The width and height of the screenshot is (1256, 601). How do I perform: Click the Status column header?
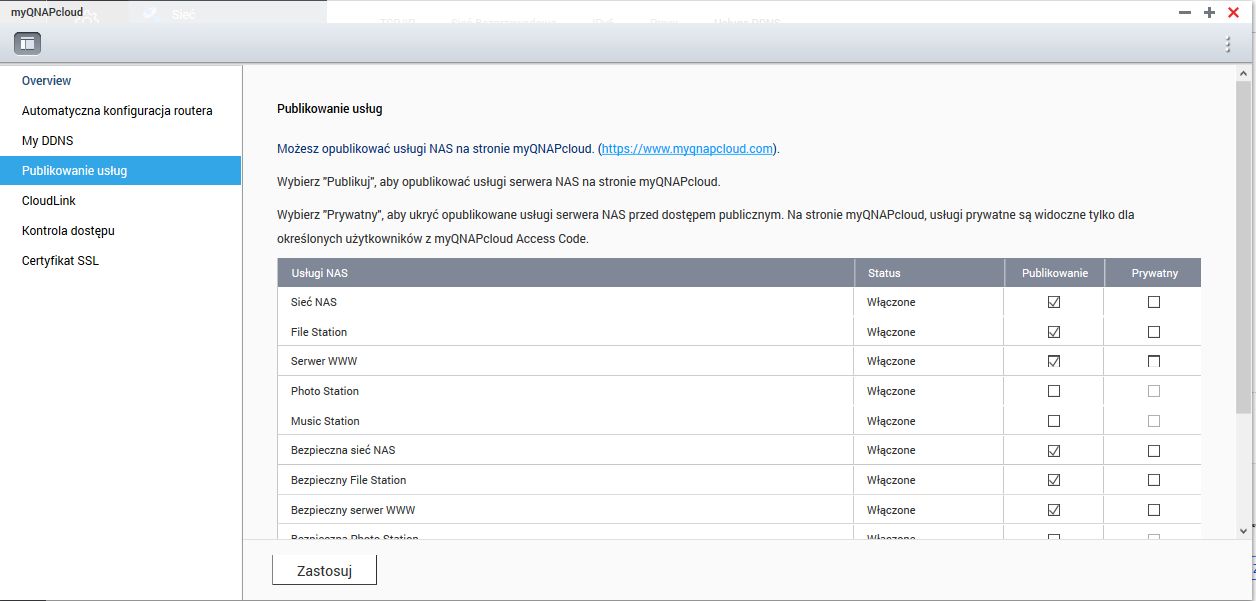[929, 273]
